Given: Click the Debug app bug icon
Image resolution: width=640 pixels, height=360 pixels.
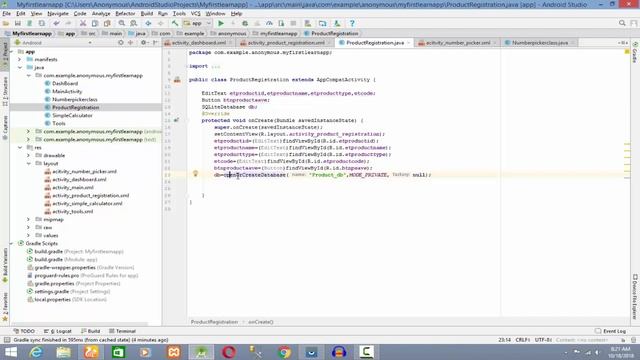Looking at the screenshot, I should click(x=245, y=24).
